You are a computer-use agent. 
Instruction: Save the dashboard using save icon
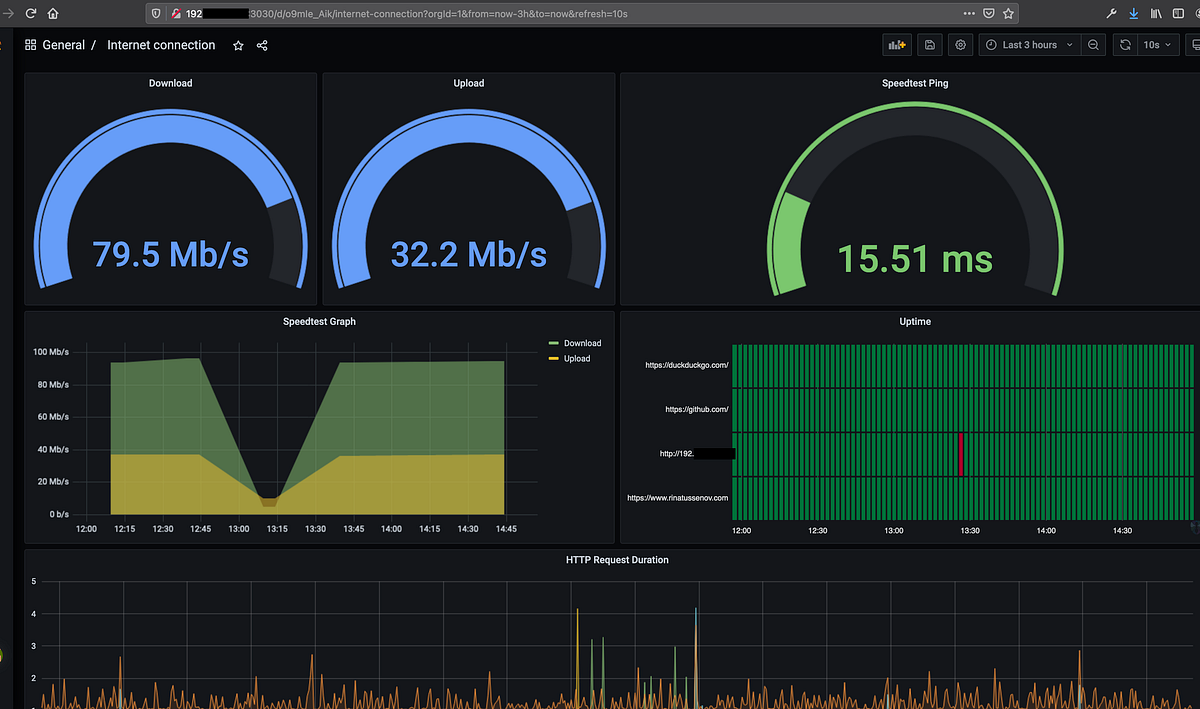click(x=929, y=44)
